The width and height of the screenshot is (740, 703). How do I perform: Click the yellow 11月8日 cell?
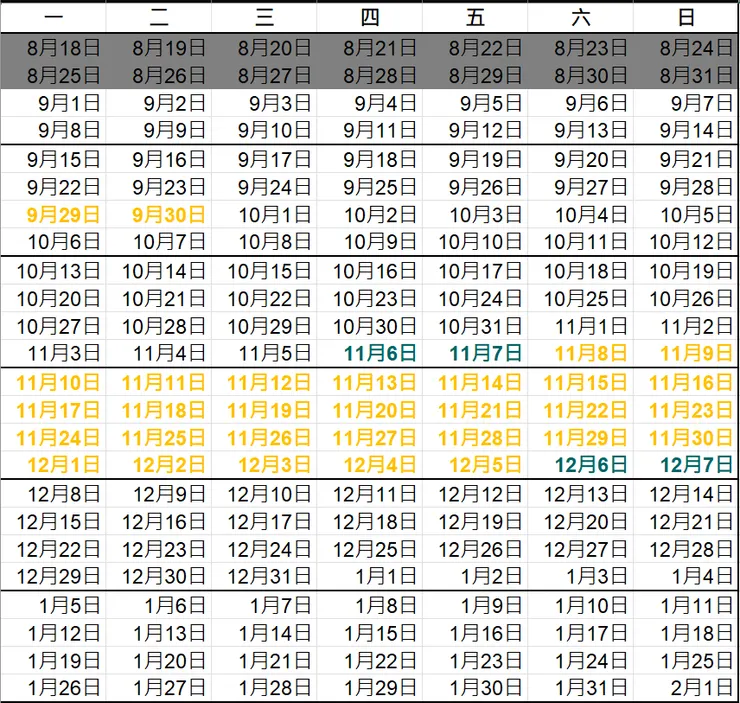(x=580, y=353)
